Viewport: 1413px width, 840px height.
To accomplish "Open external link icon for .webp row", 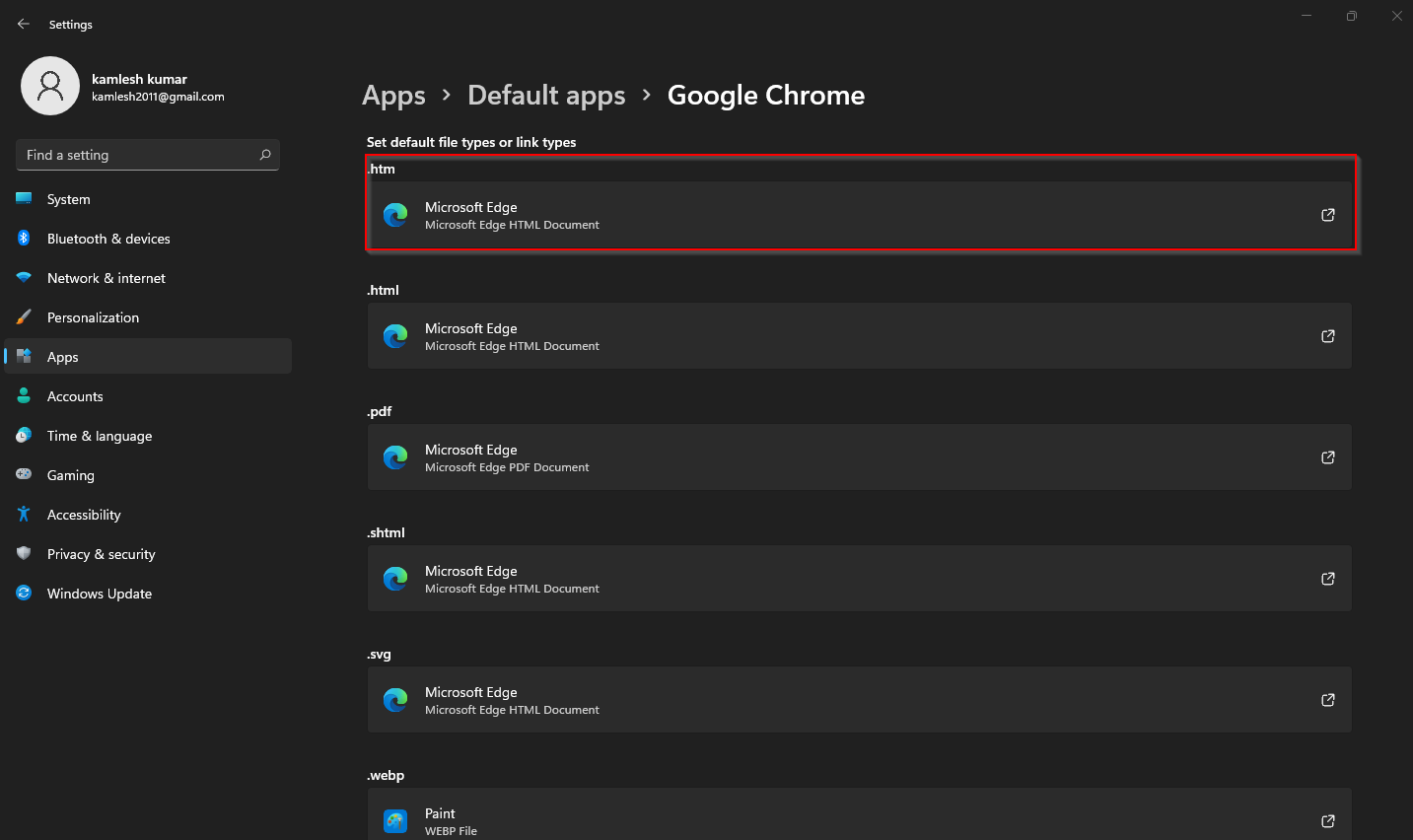I will pyautogui.click(x=1328, y=821).
